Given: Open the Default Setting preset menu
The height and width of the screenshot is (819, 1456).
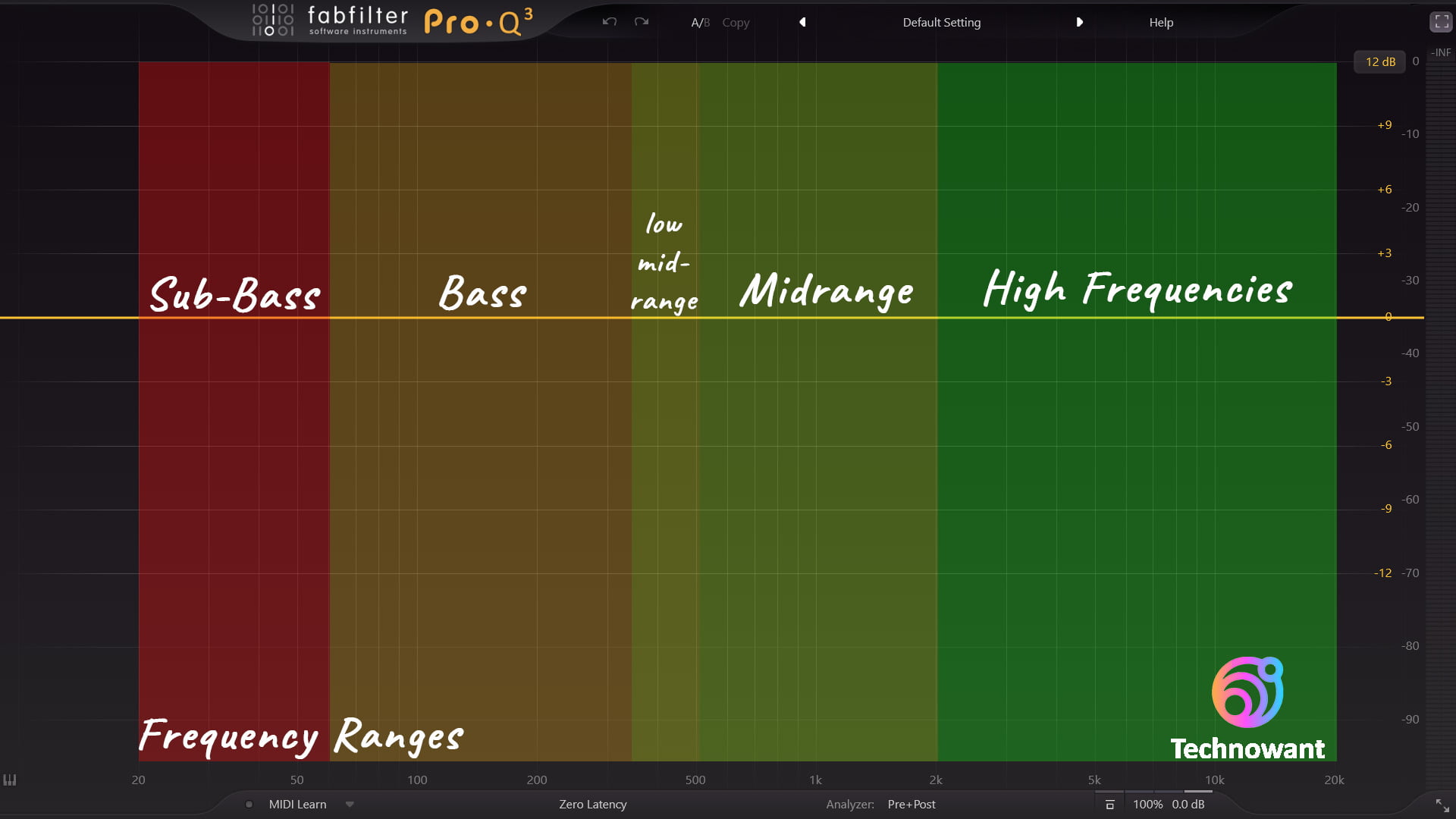Looking at the screenshot, I should [x=941, y=23].
